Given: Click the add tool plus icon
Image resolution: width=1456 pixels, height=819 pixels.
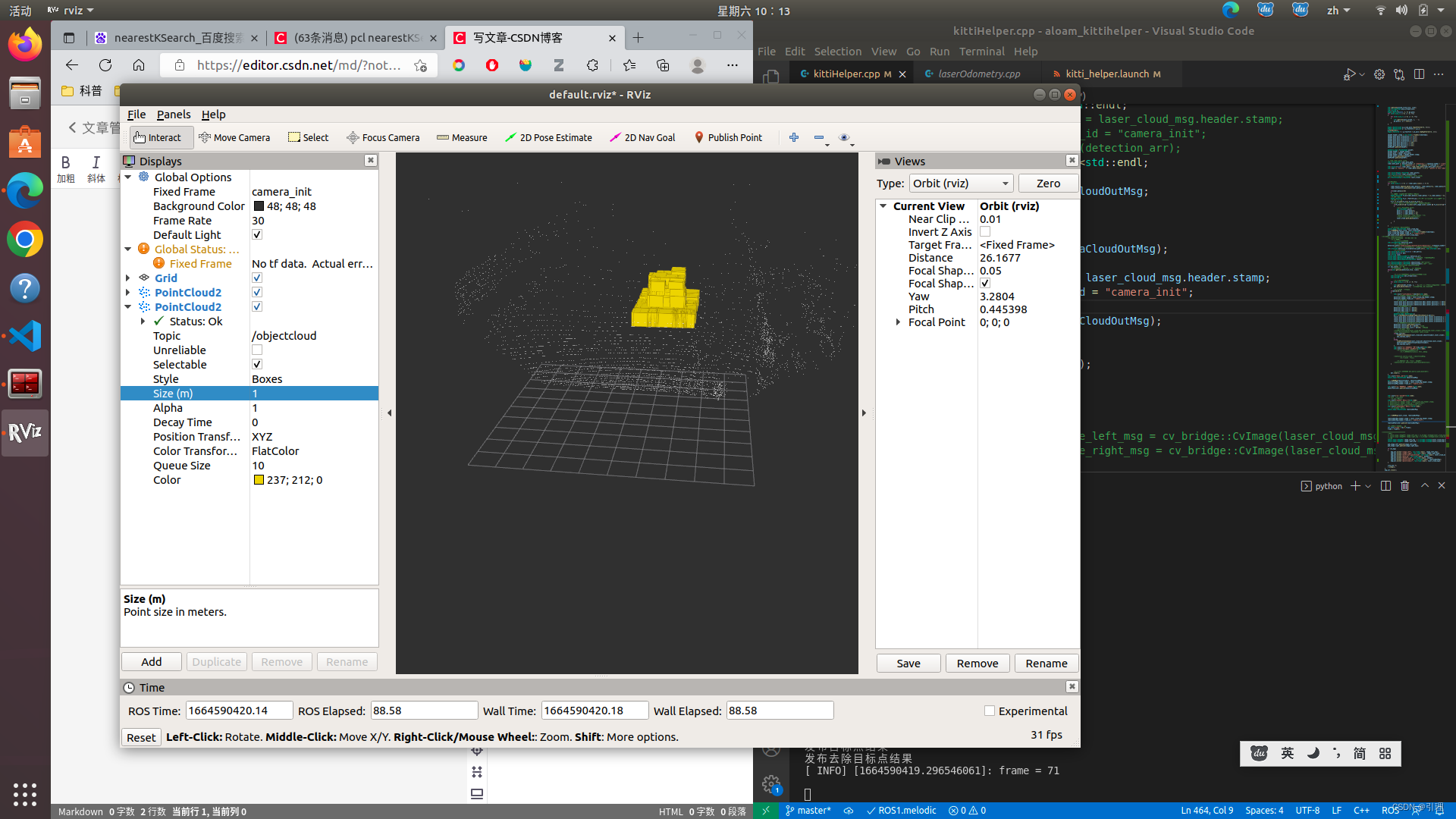Looking at the screenshot, I should 794,137.
